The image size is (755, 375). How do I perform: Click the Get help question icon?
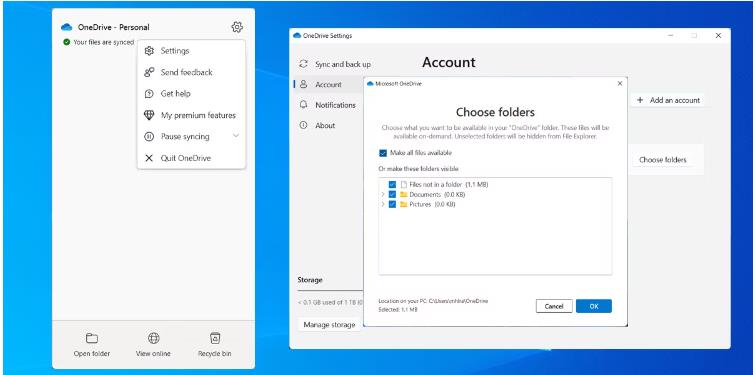[x=149, y=94]
